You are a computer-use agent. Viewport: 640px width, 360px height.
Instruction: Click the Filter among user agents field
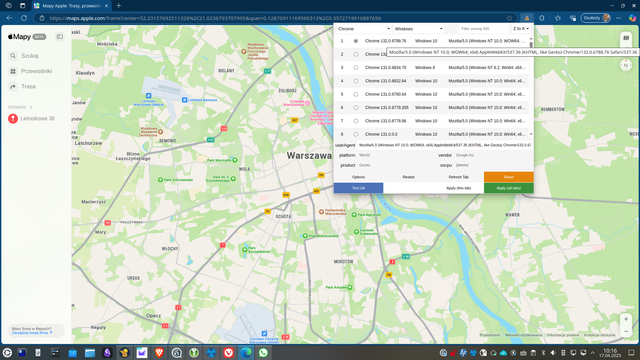[484, 29]
